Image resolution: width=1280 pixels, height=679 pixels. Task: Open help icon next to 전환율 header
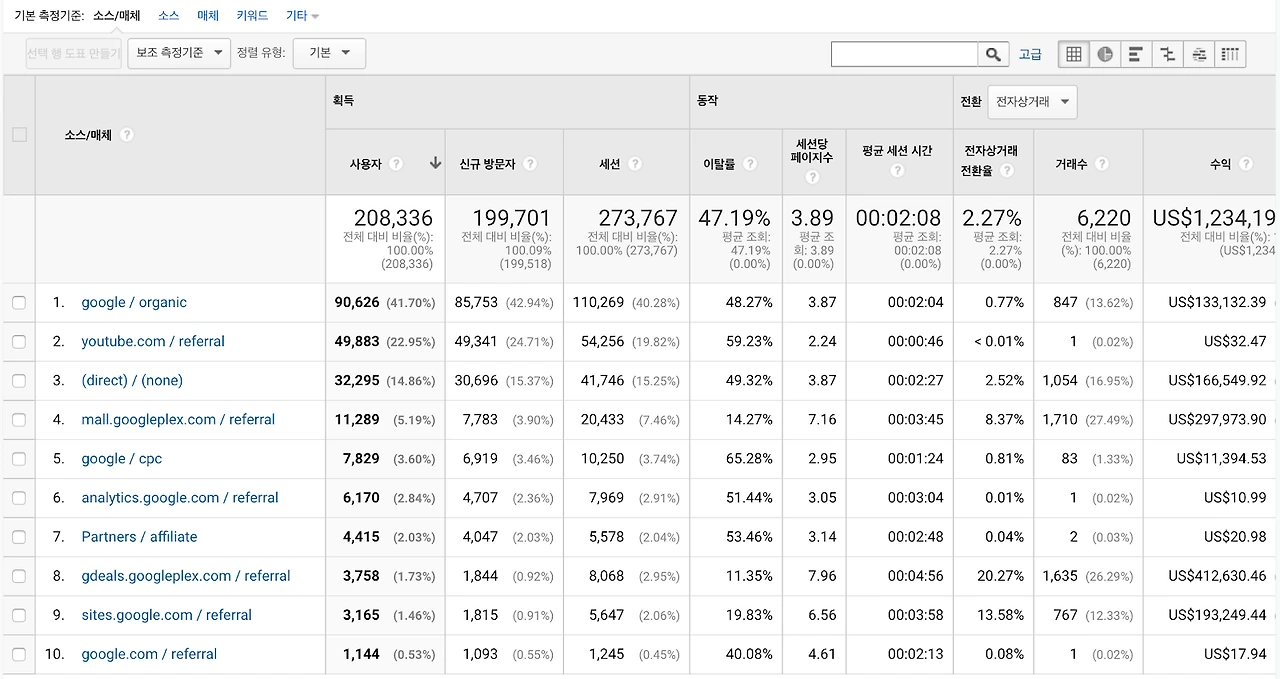coord(1007,171)
